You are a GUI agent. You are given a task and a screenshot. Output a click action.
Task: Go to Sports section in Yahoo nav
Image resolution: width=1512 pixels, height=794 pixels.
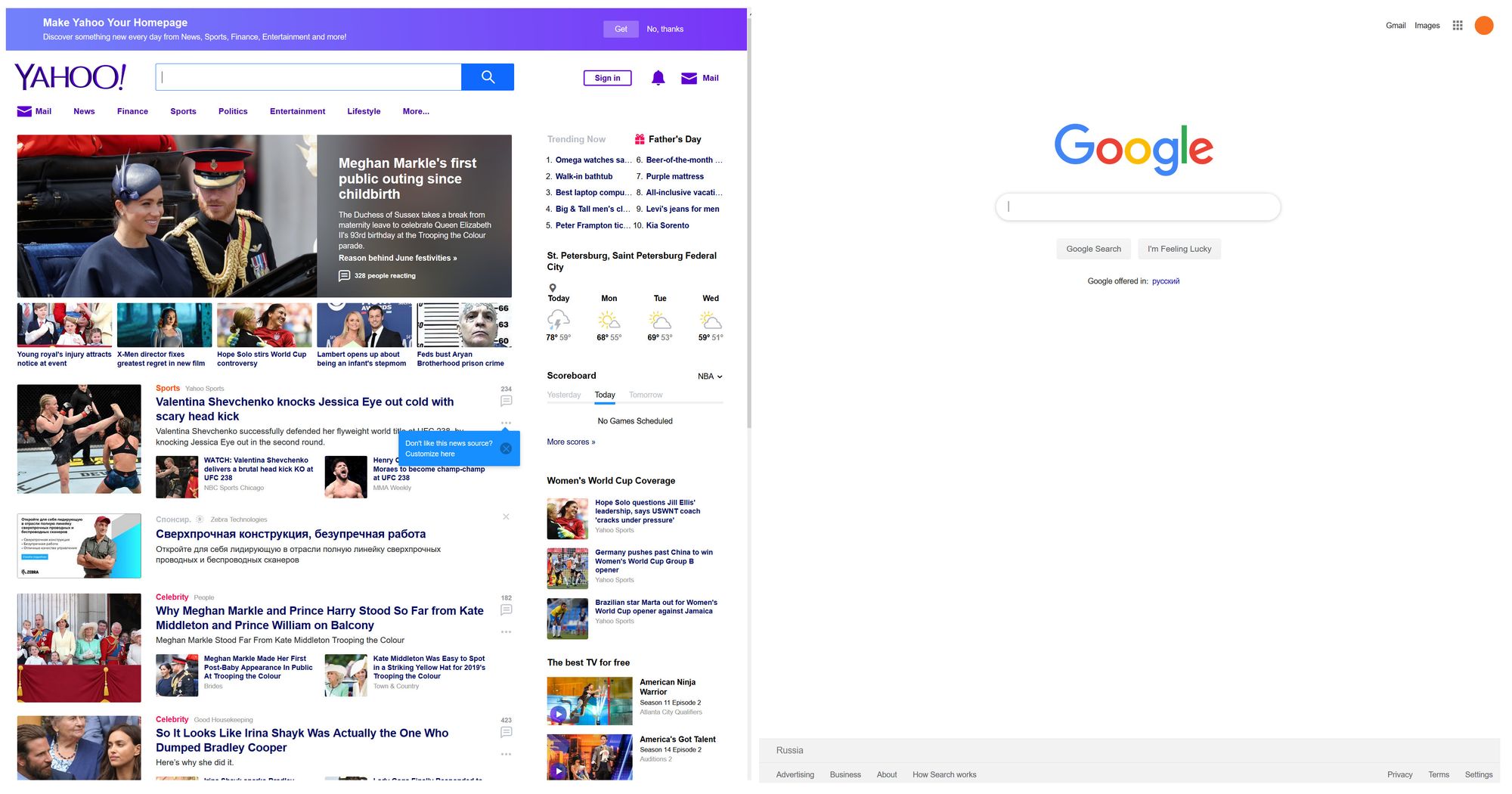coord(183,111)
